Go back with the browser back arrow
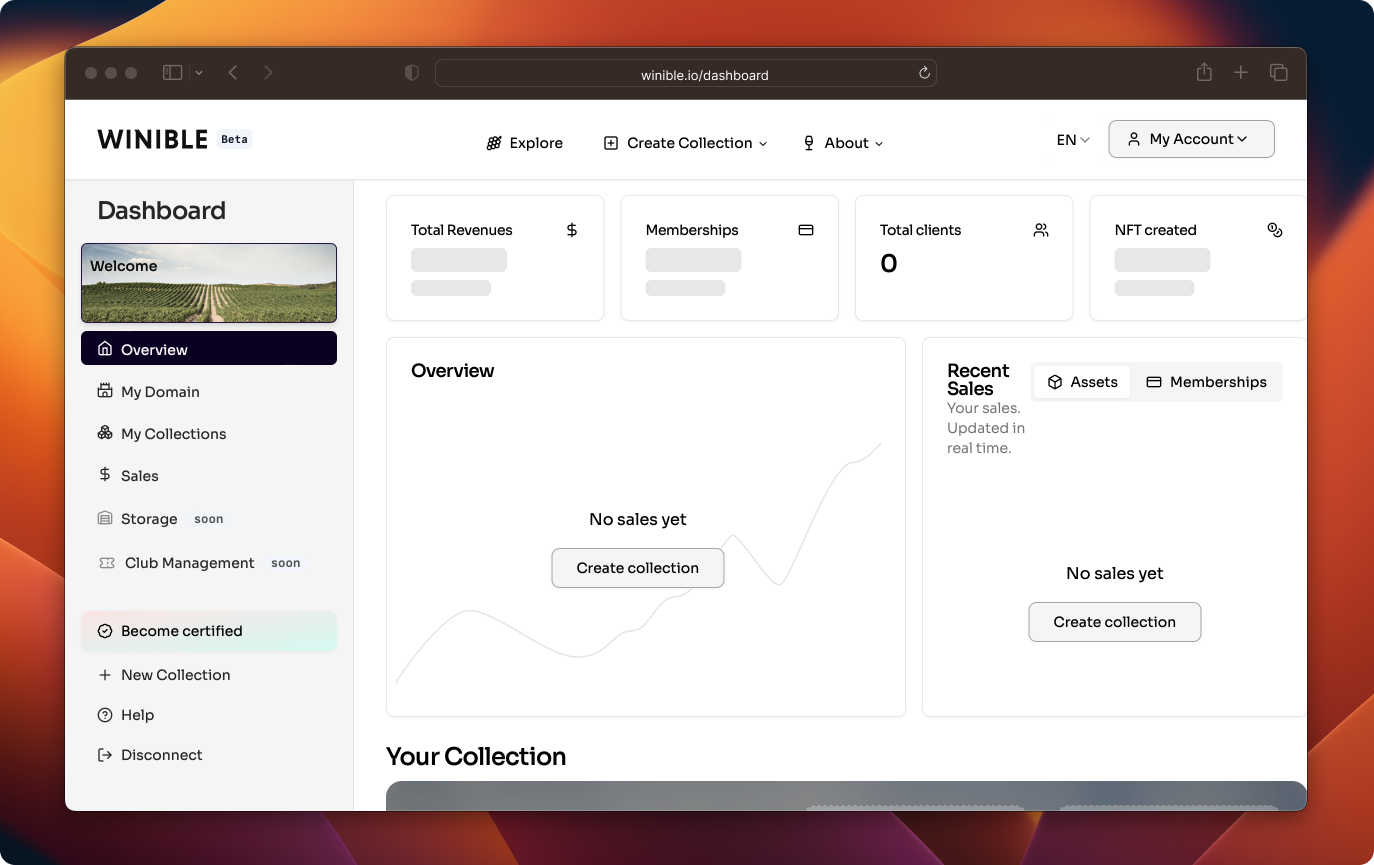Screen dimensions: 1374x865 click(x=232, y=73)
